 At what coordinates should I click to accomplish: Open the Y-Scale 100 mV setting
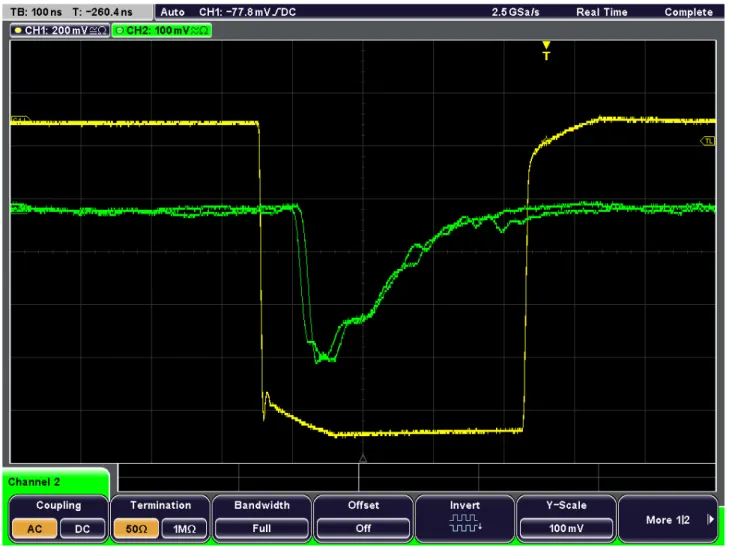coord(566,528)
